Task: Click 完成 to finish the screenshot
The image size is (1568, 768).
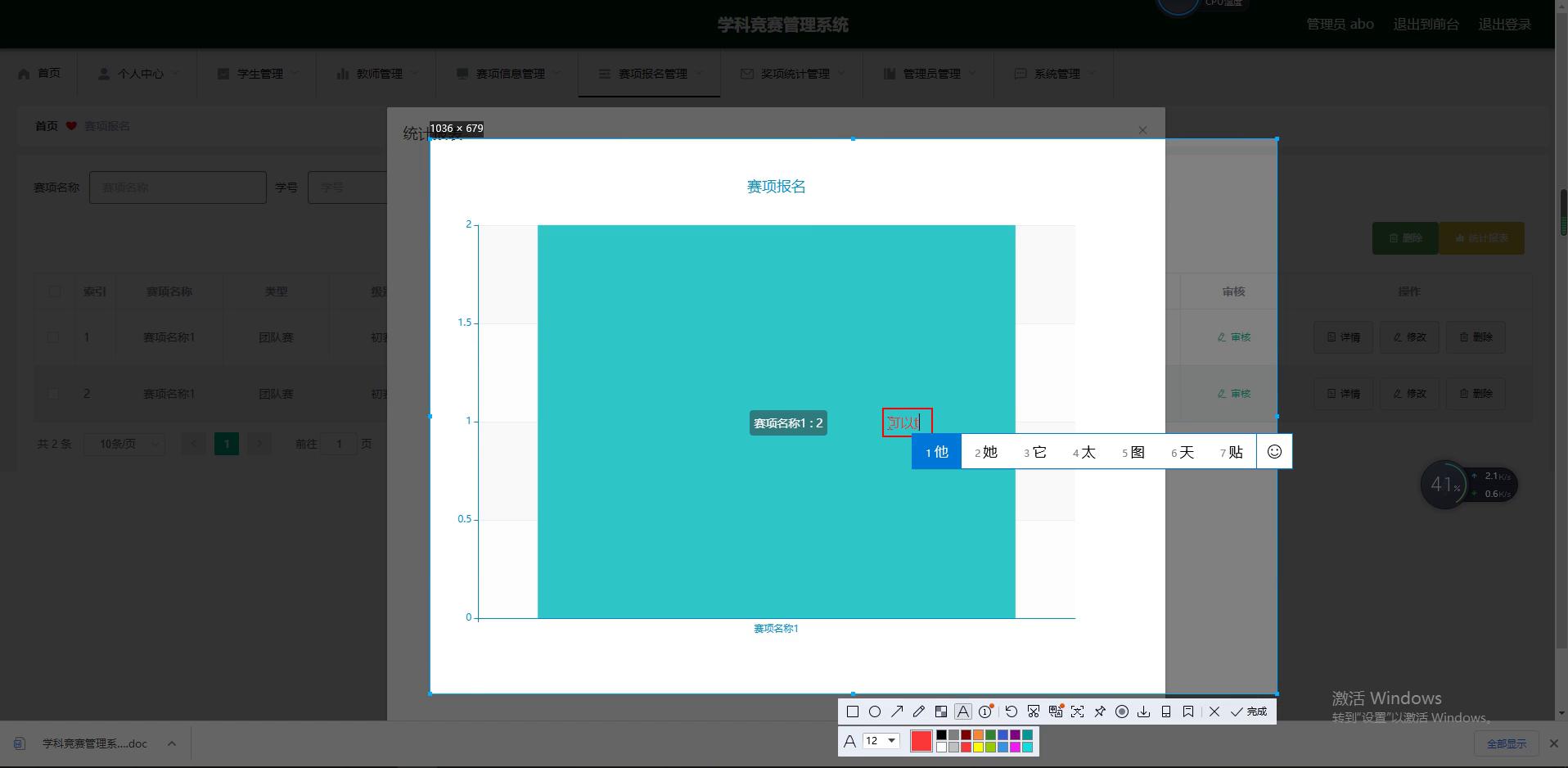Action: [x=1249, y=712]
